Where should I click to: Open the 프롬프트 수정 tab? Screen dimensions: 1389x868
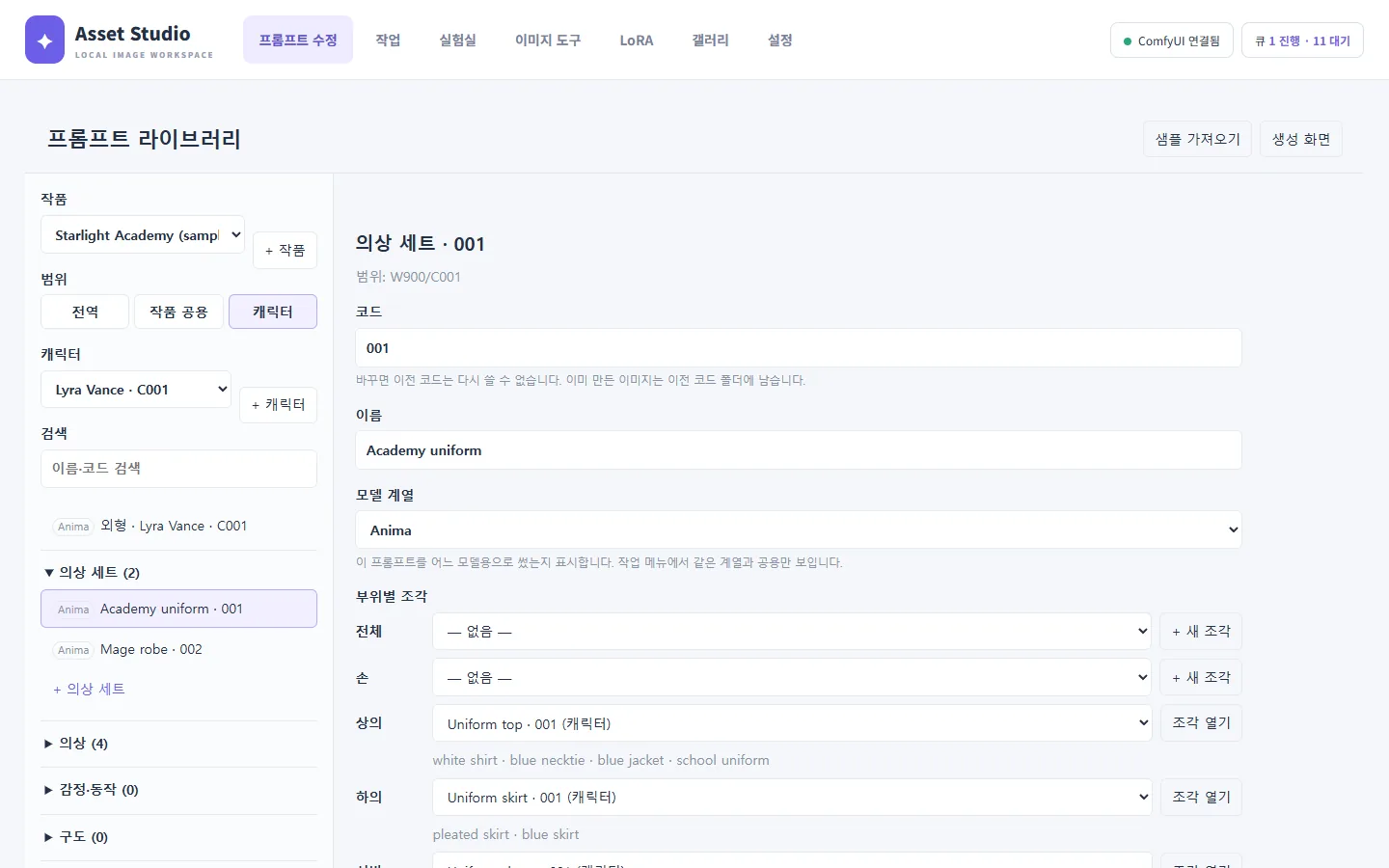point(298,40)
